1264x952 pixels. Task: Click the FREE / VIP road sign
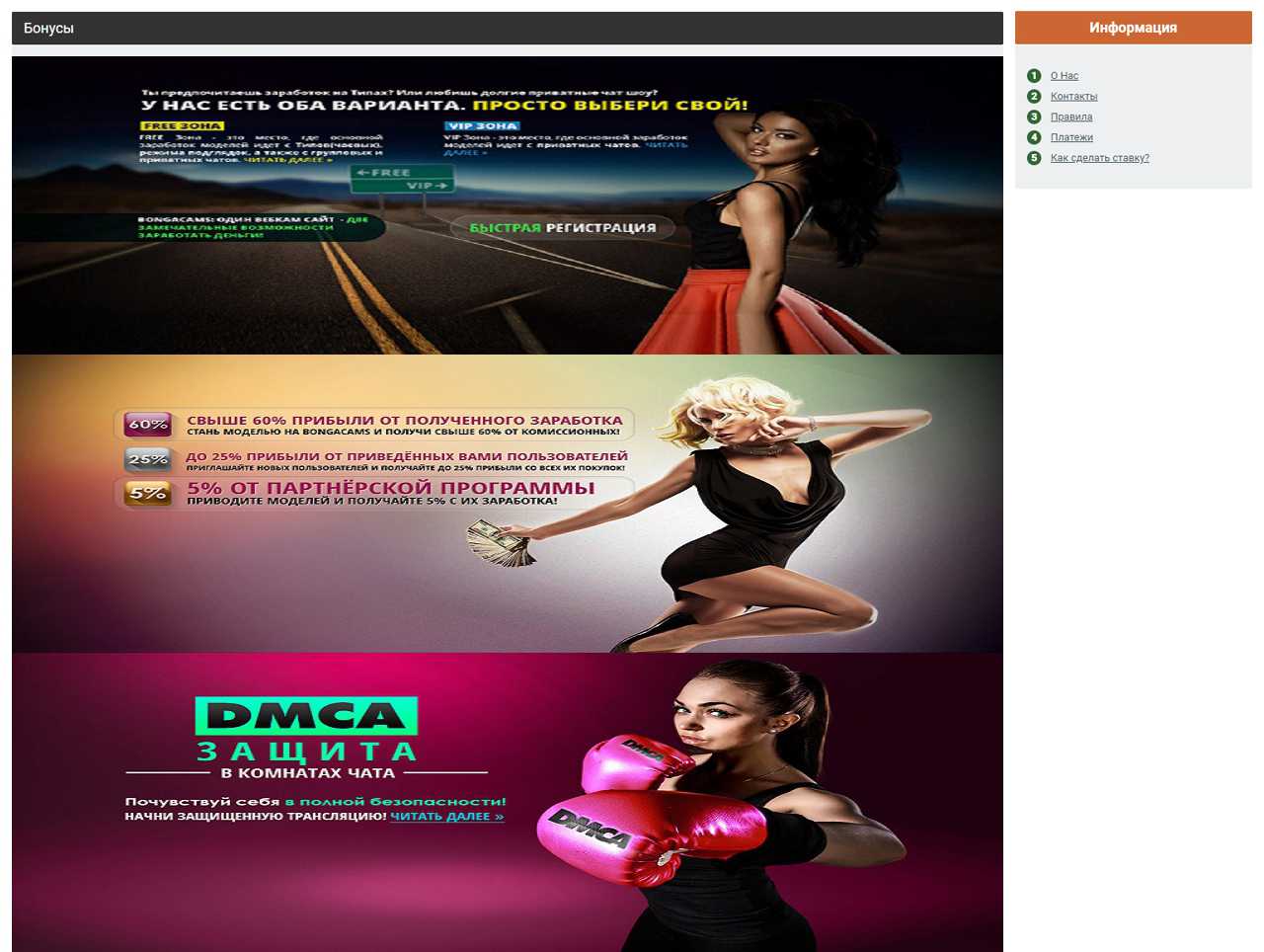402,179
